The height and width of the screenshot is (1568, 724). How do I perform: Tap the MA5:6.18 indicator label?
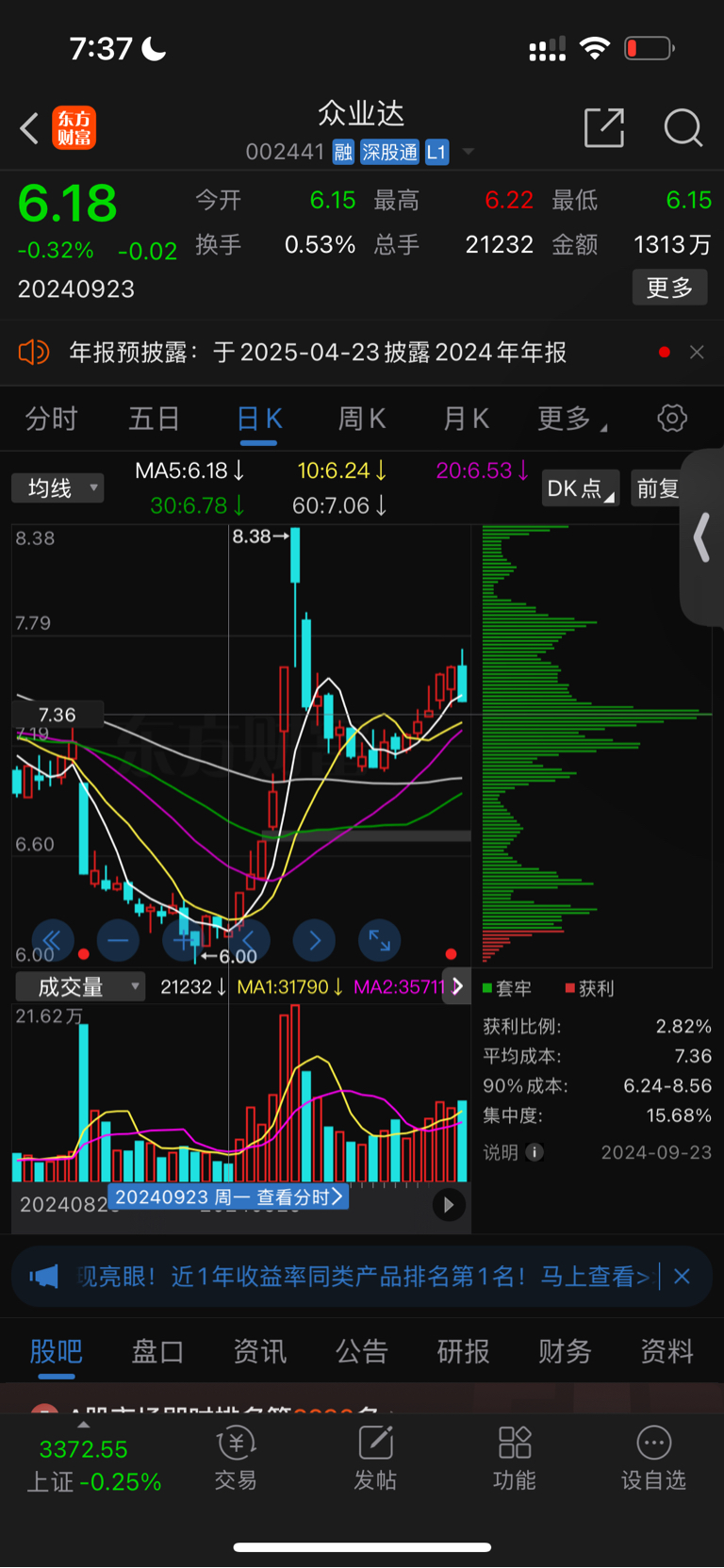tap(189, 470)
